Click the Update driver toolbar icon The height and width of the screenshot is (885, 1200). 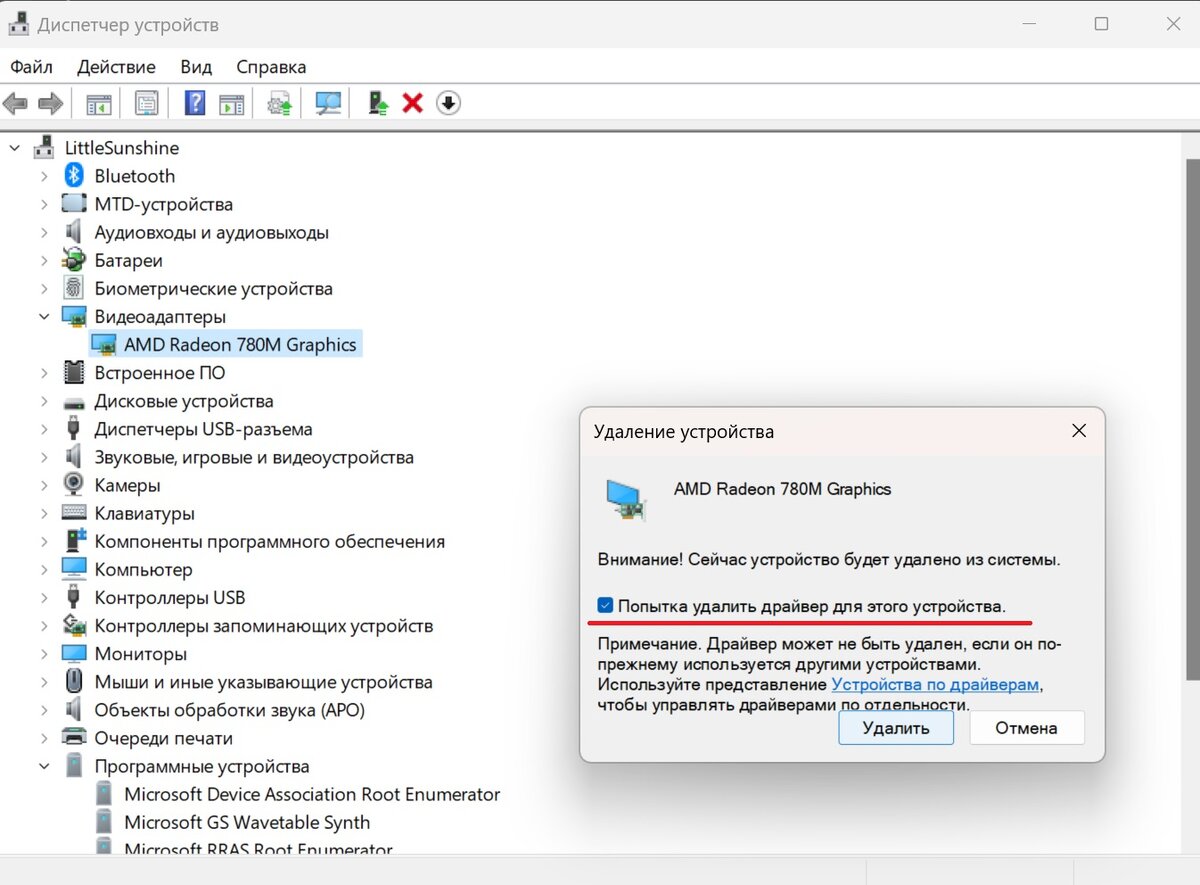pyautogui.click(x=281, y=103)
